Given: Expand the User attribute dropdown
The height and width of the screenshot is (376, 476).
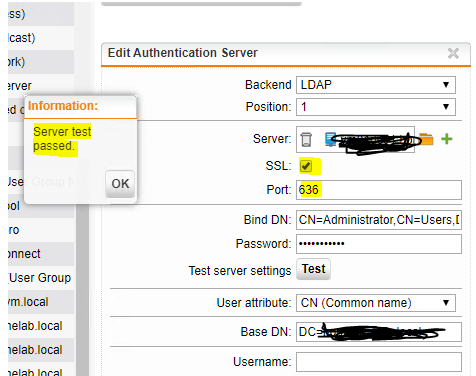Looking at the screenshot, I should 376,303.
